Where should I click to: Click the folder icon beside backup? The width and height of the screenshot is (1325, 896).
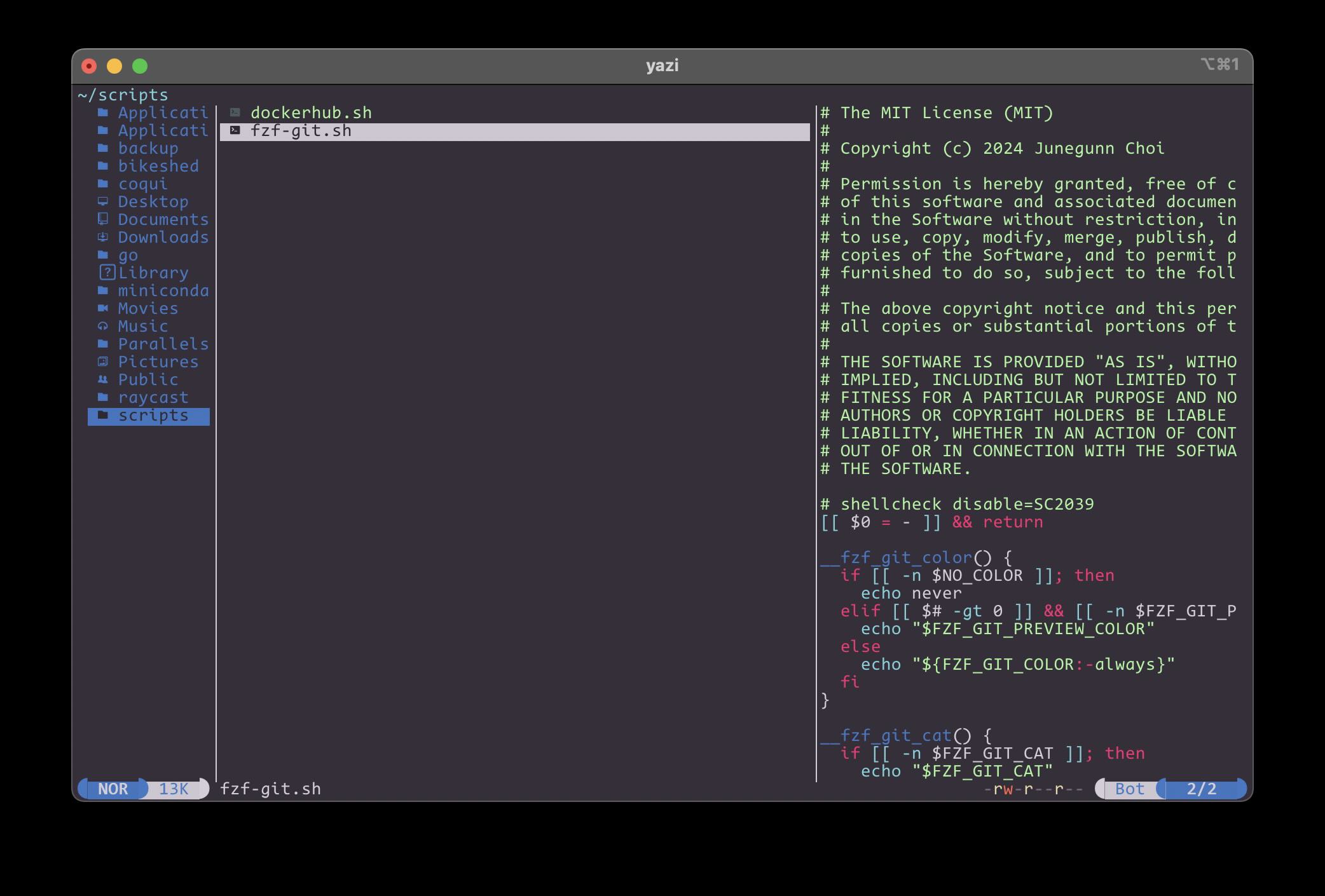tap(103, 148)
